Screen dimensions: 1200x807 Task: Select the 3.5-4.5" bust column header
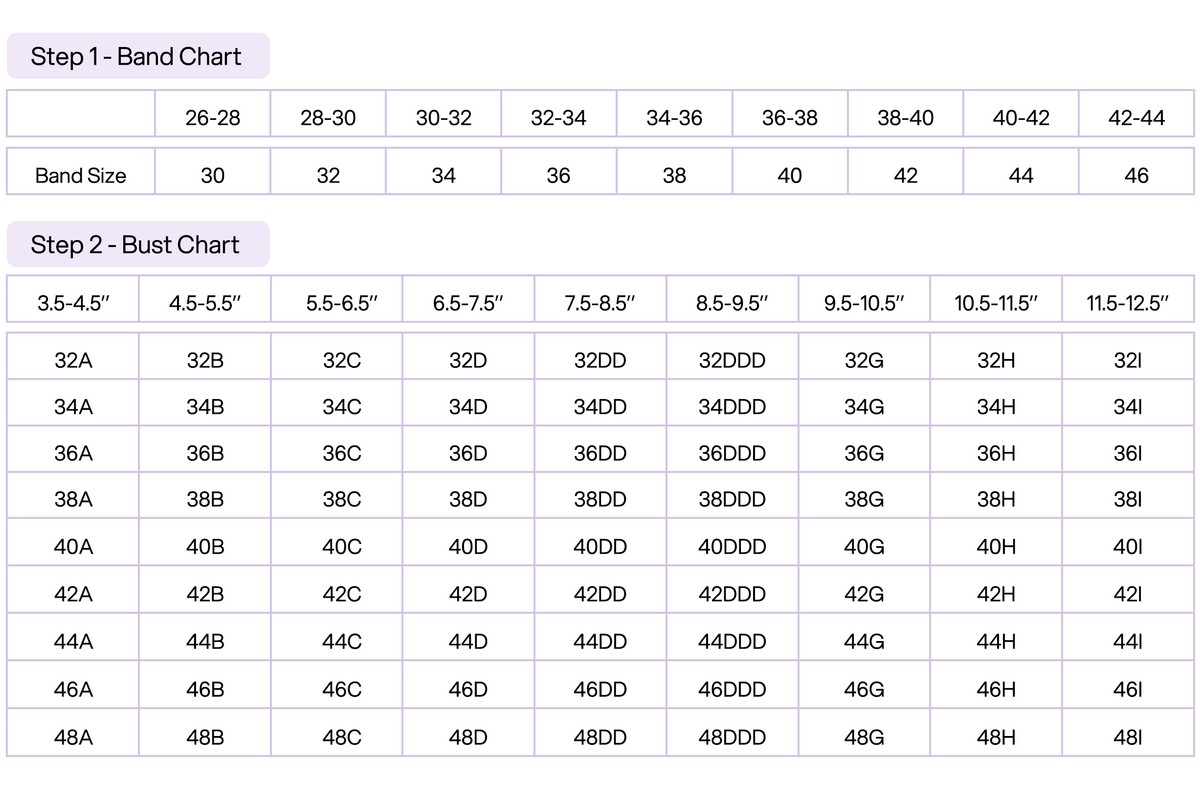pyautogui.click(x=73, y=303)
